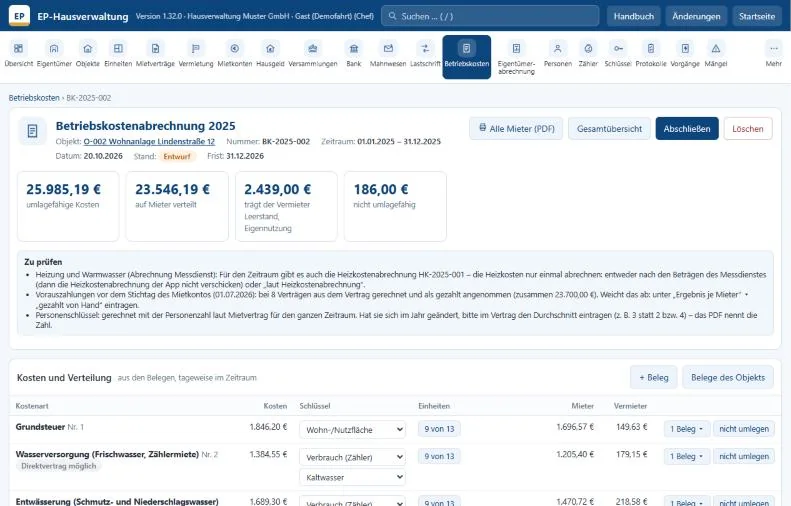Click the EP logo
Image resolution: width=791 pixels, height=506 pixels.
pos(19,16)
